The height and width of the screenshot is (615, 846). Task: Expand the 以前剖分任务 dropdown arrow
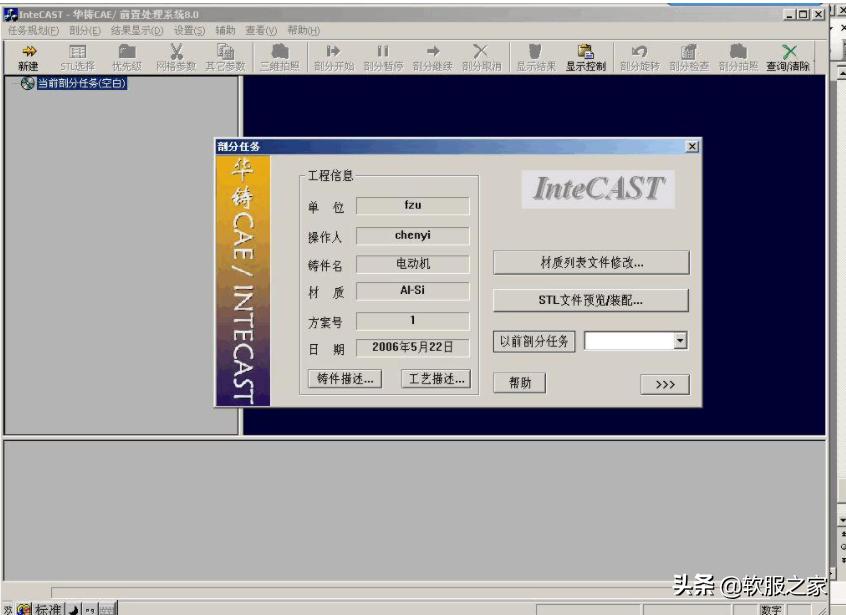coord(680,341)
